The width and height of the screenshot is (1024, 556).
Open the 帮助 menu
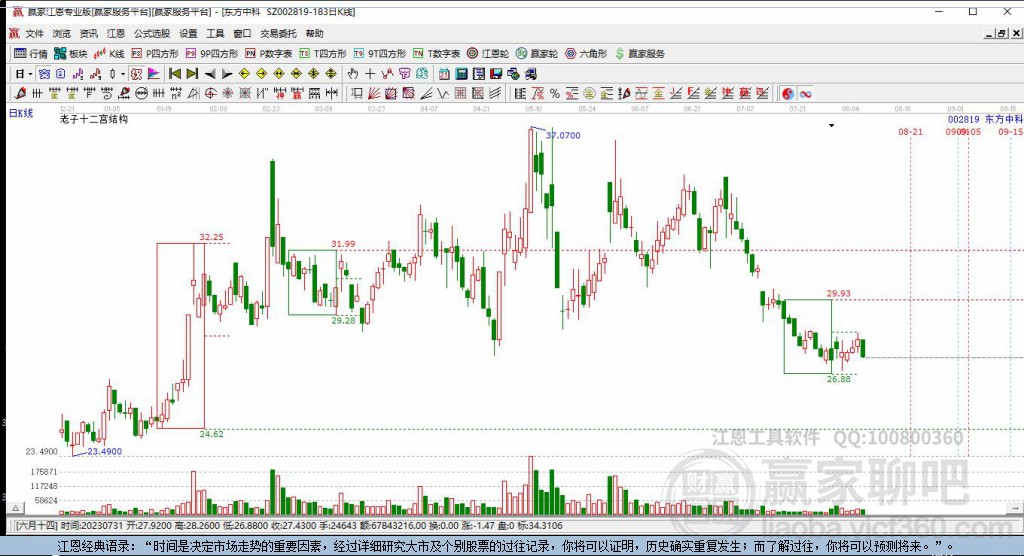coord(314,33)
